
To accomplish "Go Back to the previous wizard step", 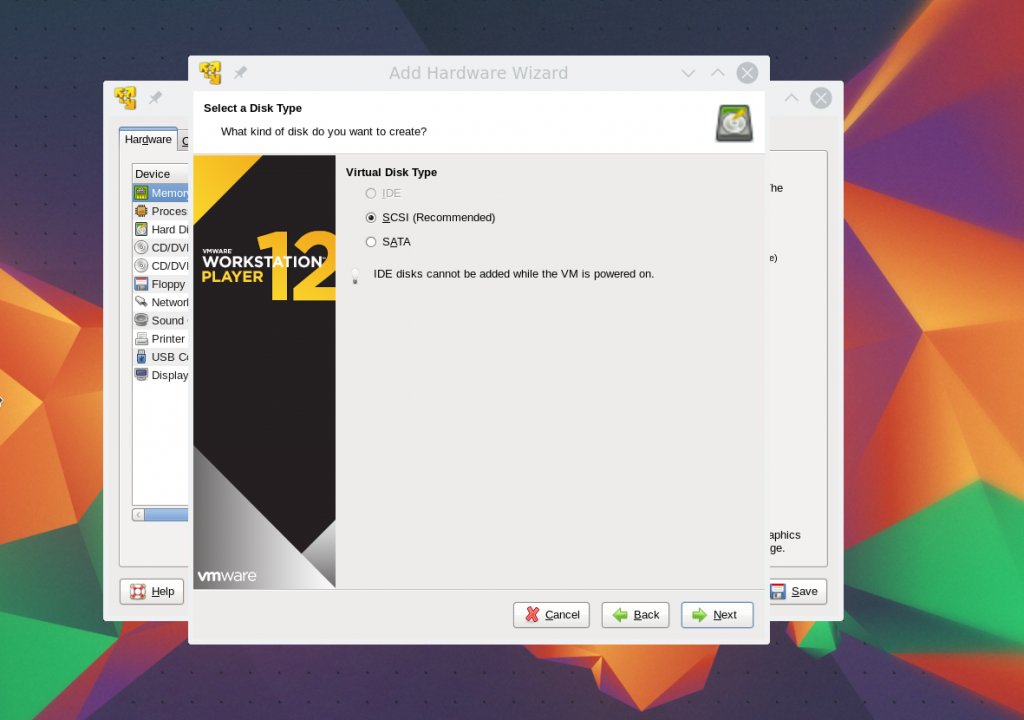I will 635,615.
